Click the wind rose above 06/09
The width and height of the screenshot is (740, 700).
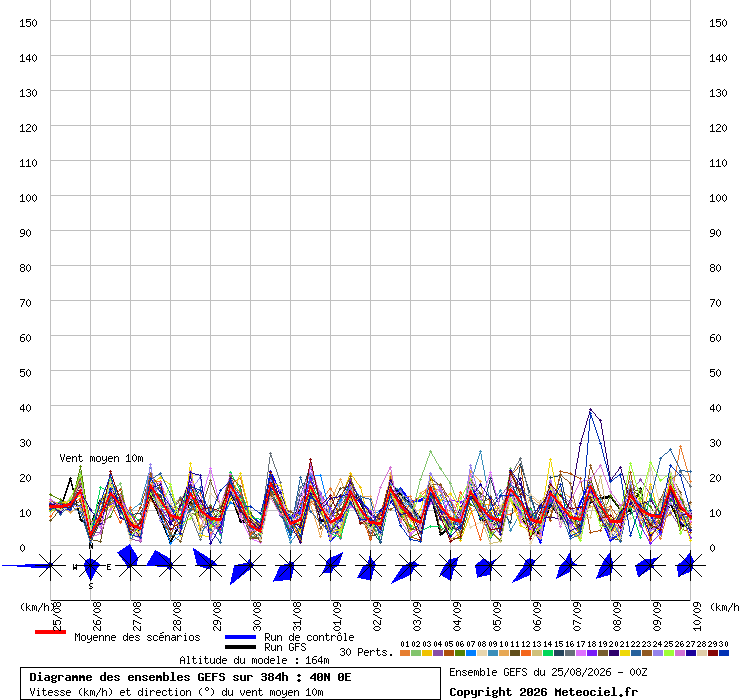click(x=530, y=566)
